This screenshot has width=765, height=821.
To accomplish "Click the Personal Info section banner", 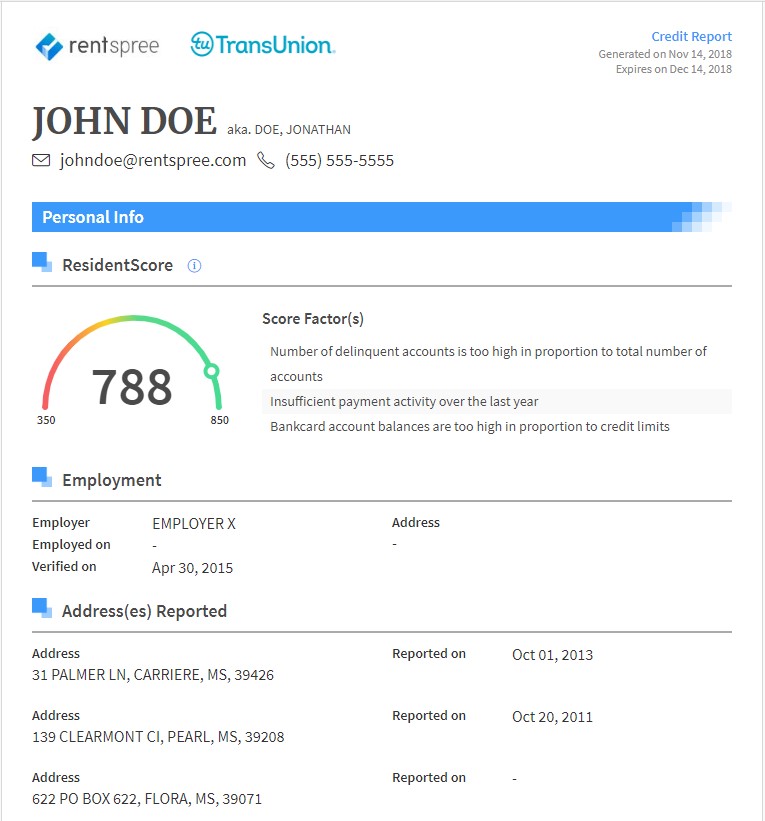I will pyautogui.click(x=382, y=217).
